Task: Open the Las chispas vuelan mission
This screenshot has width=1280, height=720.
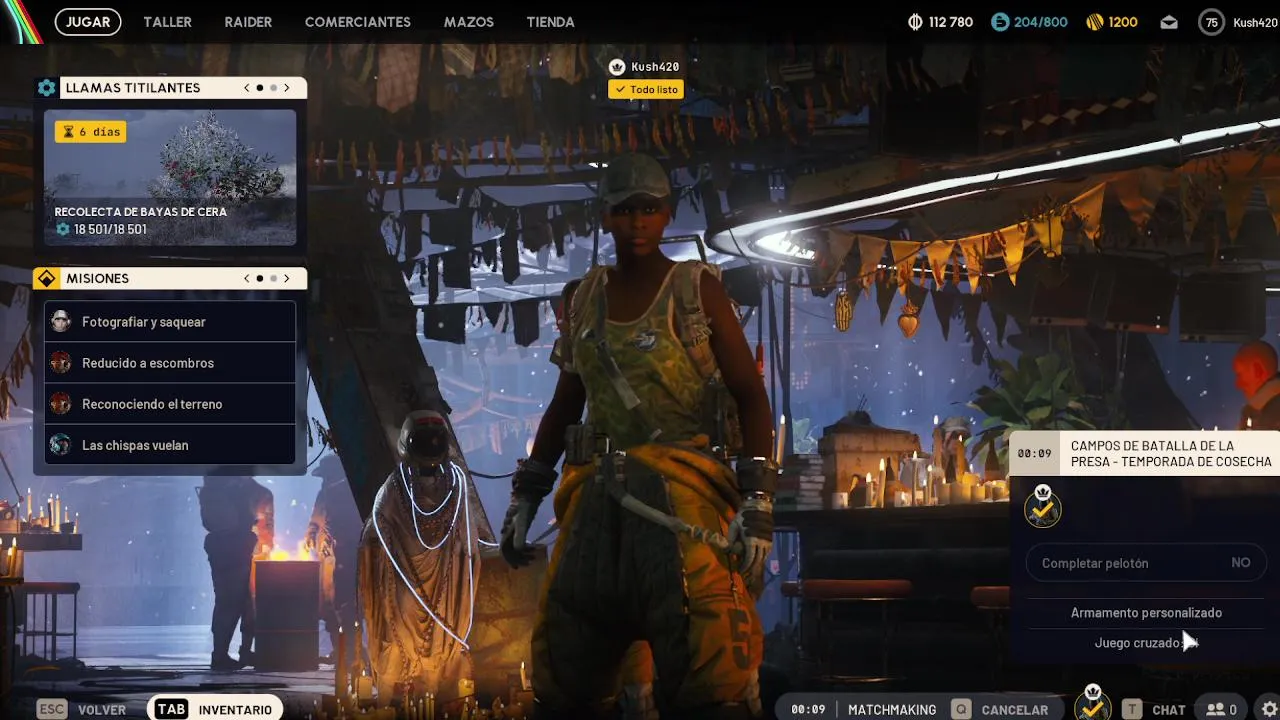Action: pos(170,445)
